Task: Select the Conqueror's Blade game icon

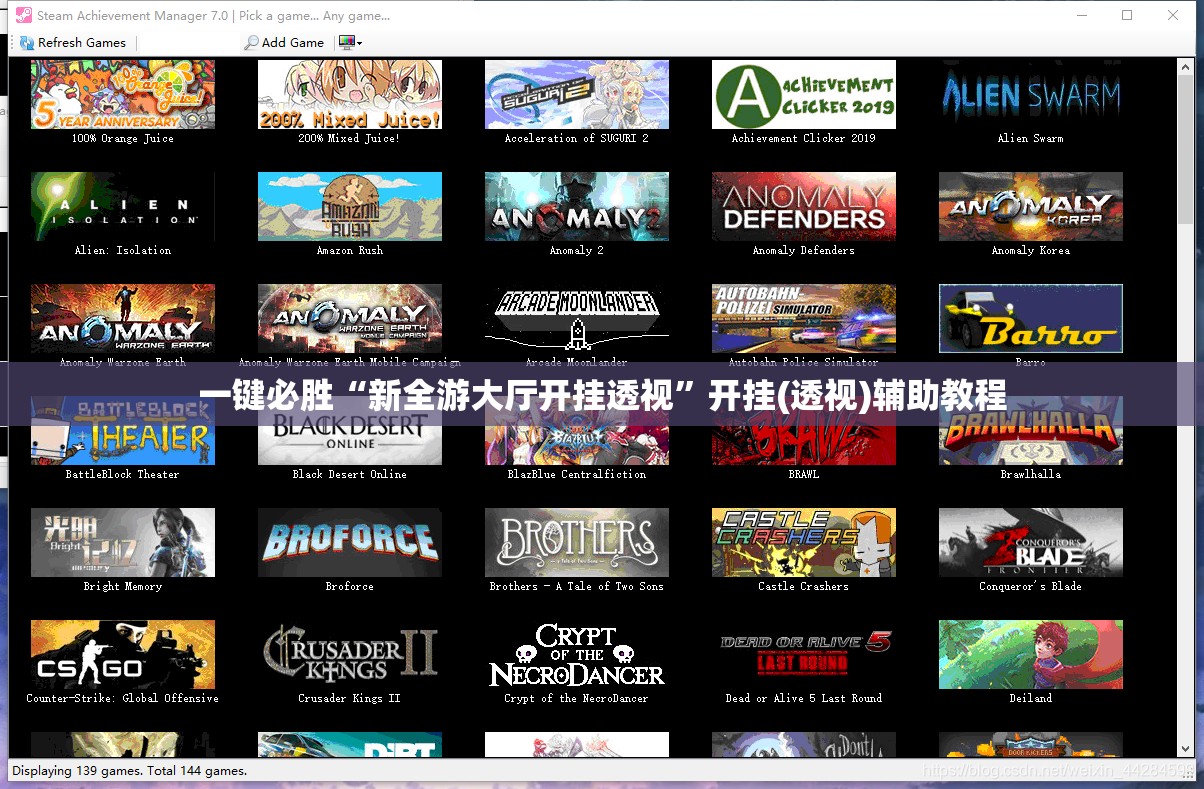Action: (x=1031, y=542)
